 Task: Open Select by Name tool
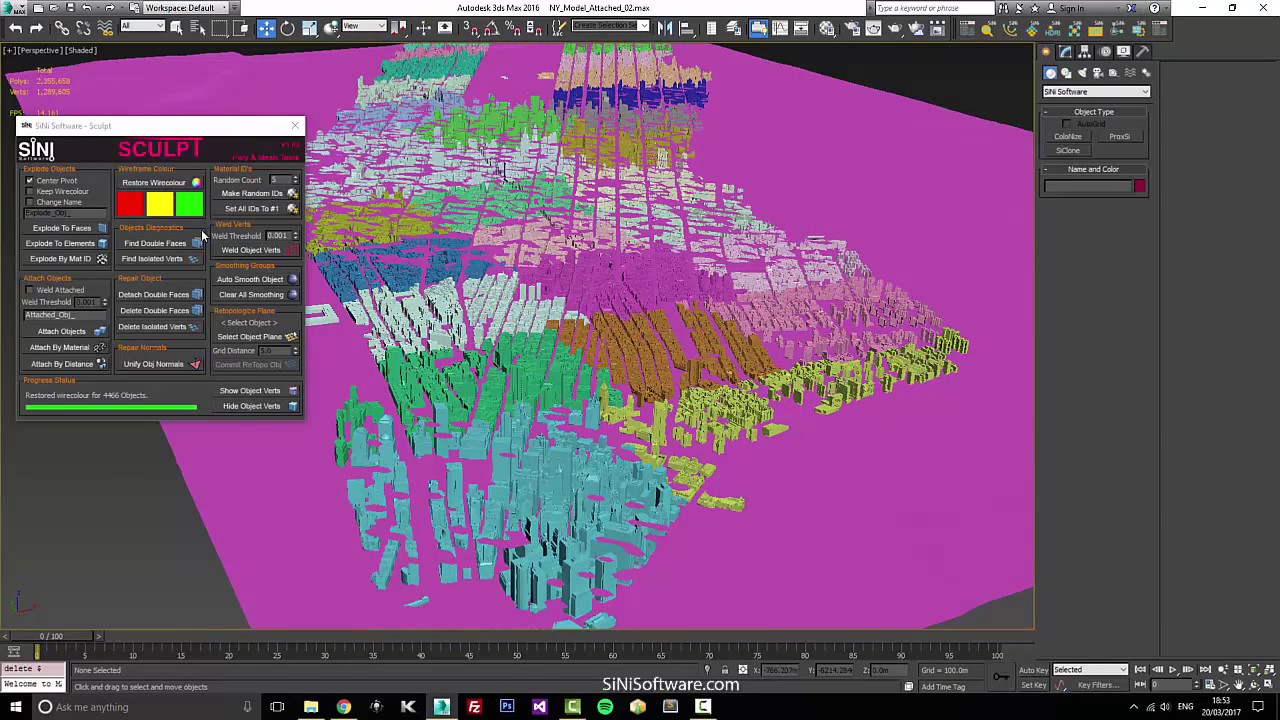tap(198, 29)
